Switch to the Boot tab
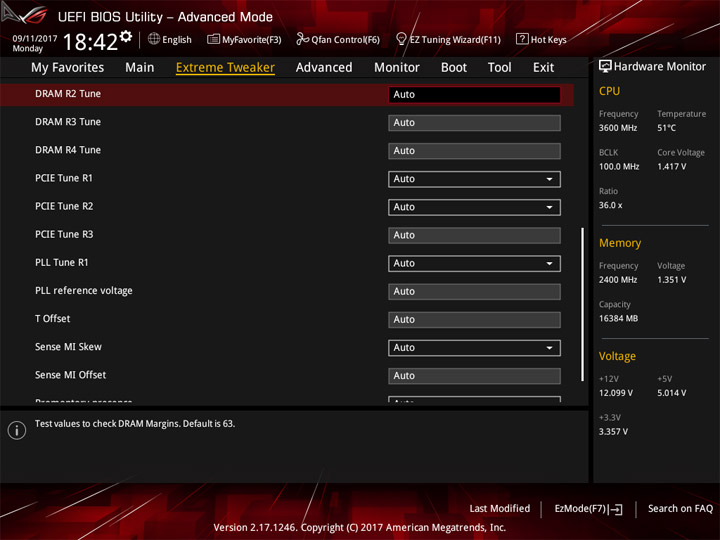This screenshot has height=540, width=720. point(454,68)
